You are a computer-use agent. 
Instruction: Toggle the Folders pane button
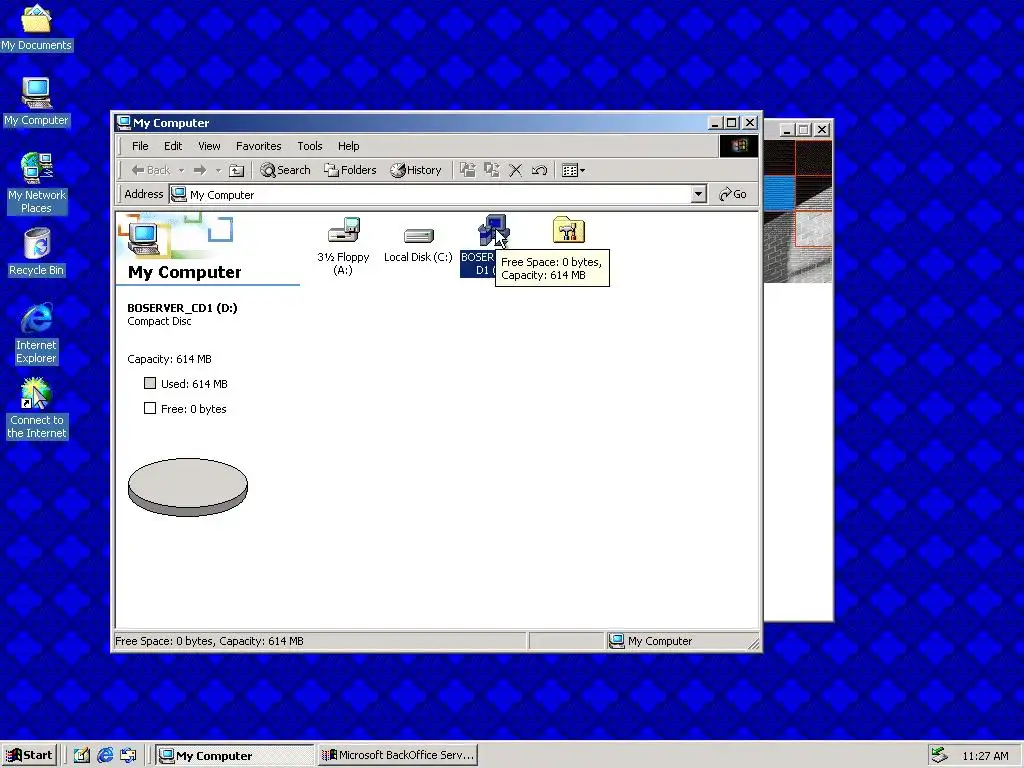pos(350,170)
